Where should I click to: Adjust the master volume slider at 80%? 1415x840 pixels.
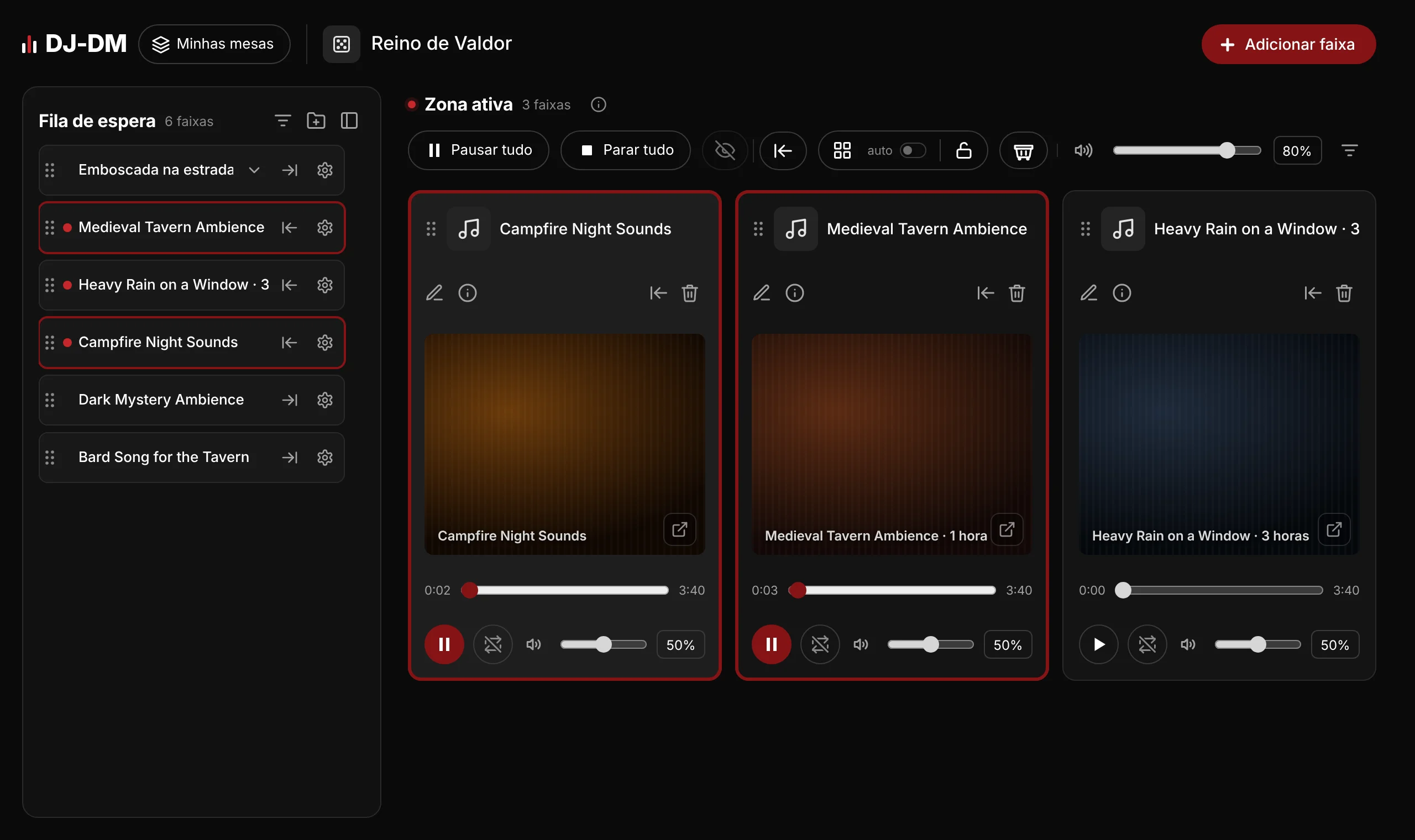coord(1186,150)
